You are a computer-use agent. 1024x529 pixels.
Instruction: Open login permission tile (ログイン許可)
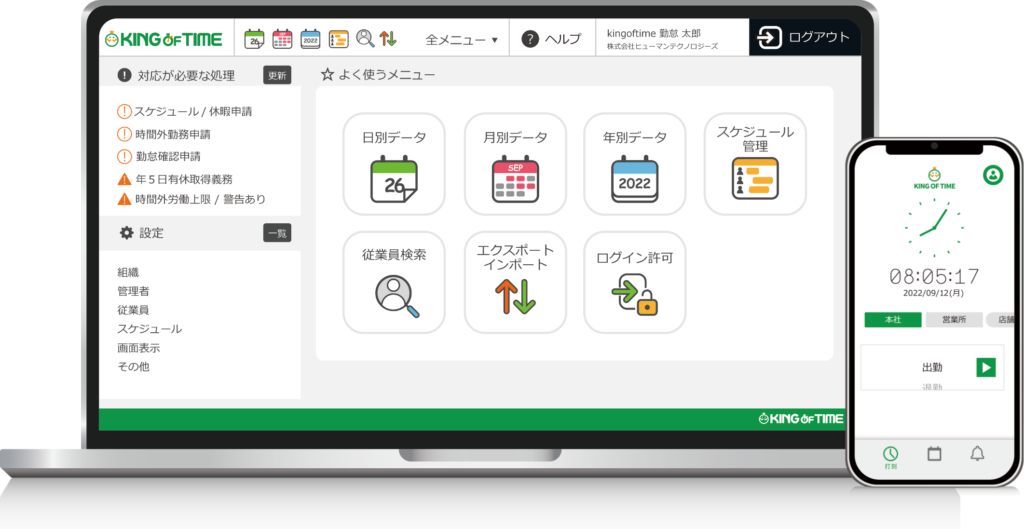pos(634,282)
